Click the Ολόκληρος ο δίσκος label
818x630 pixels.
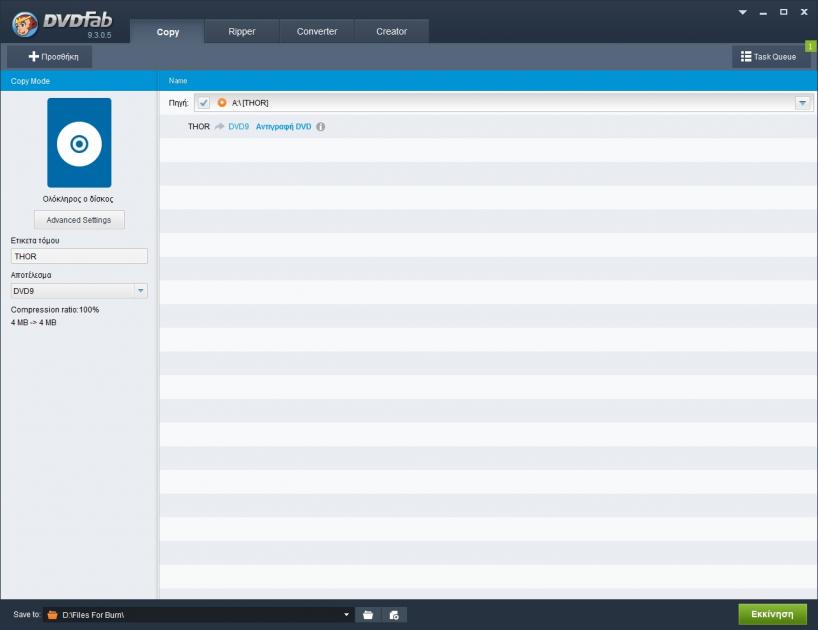click(78, 199)
